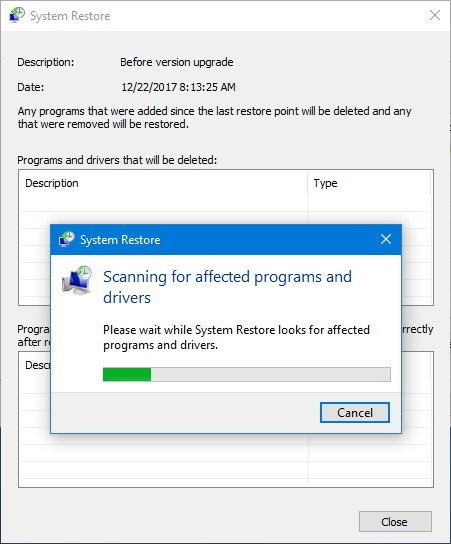Click the blue System Restore dialog title text

[120, 240]
